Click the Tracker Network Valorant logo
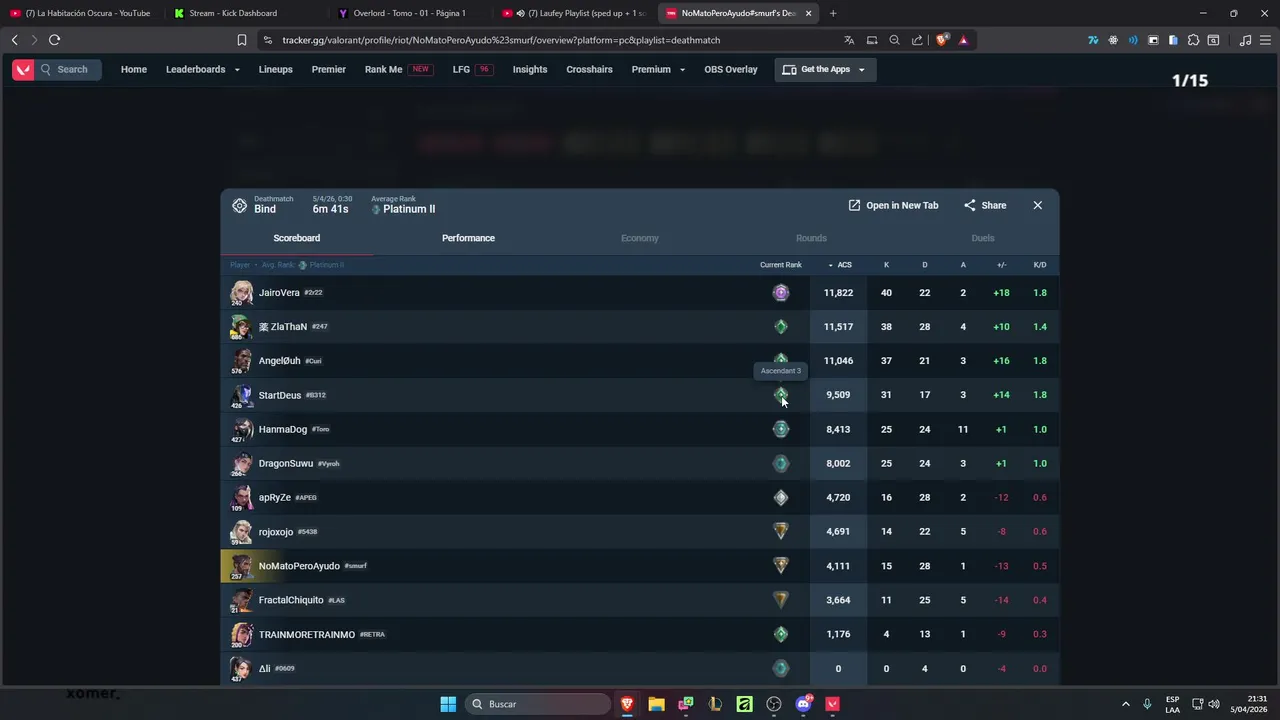The image size is (1280, 720). (22, 69)
